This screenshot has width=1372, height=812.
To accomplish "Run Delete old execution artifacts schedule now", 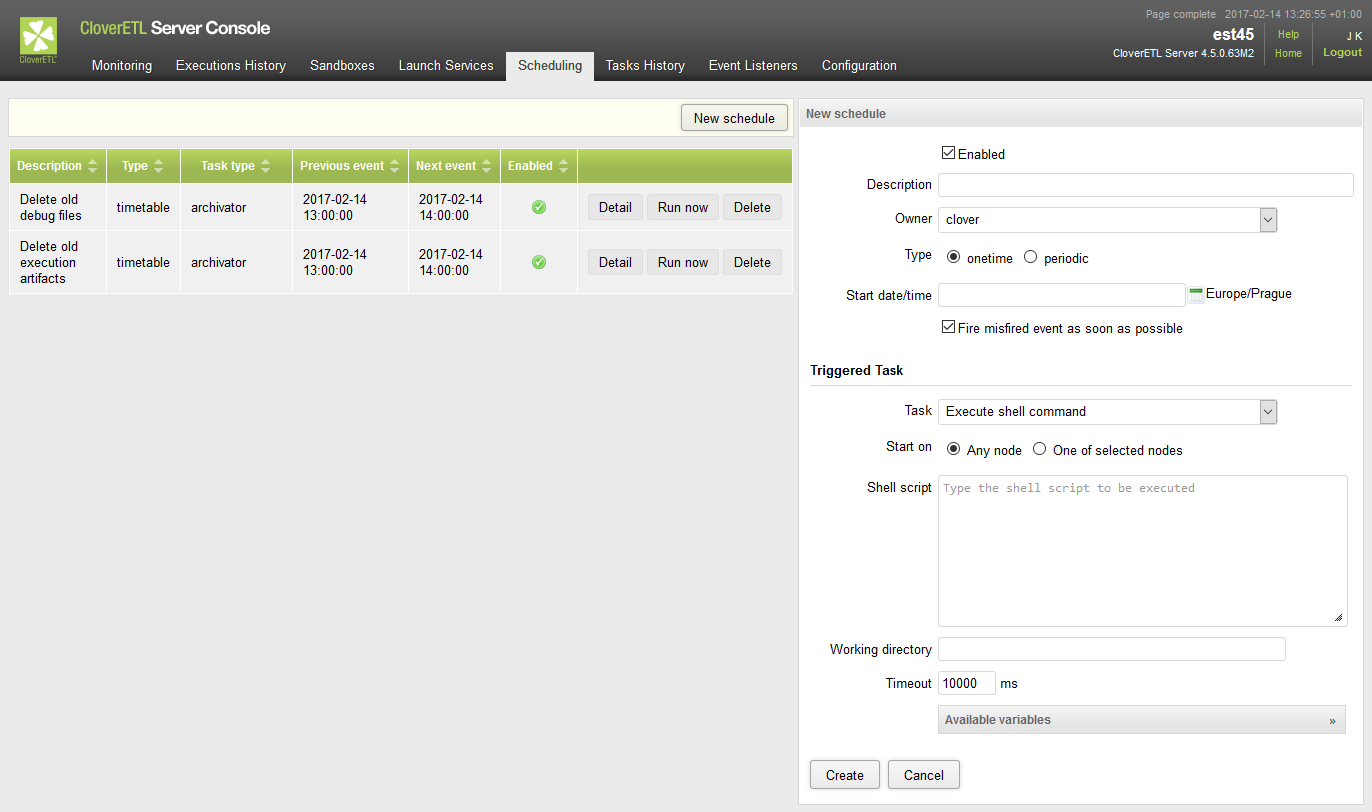I will [683, 262].
